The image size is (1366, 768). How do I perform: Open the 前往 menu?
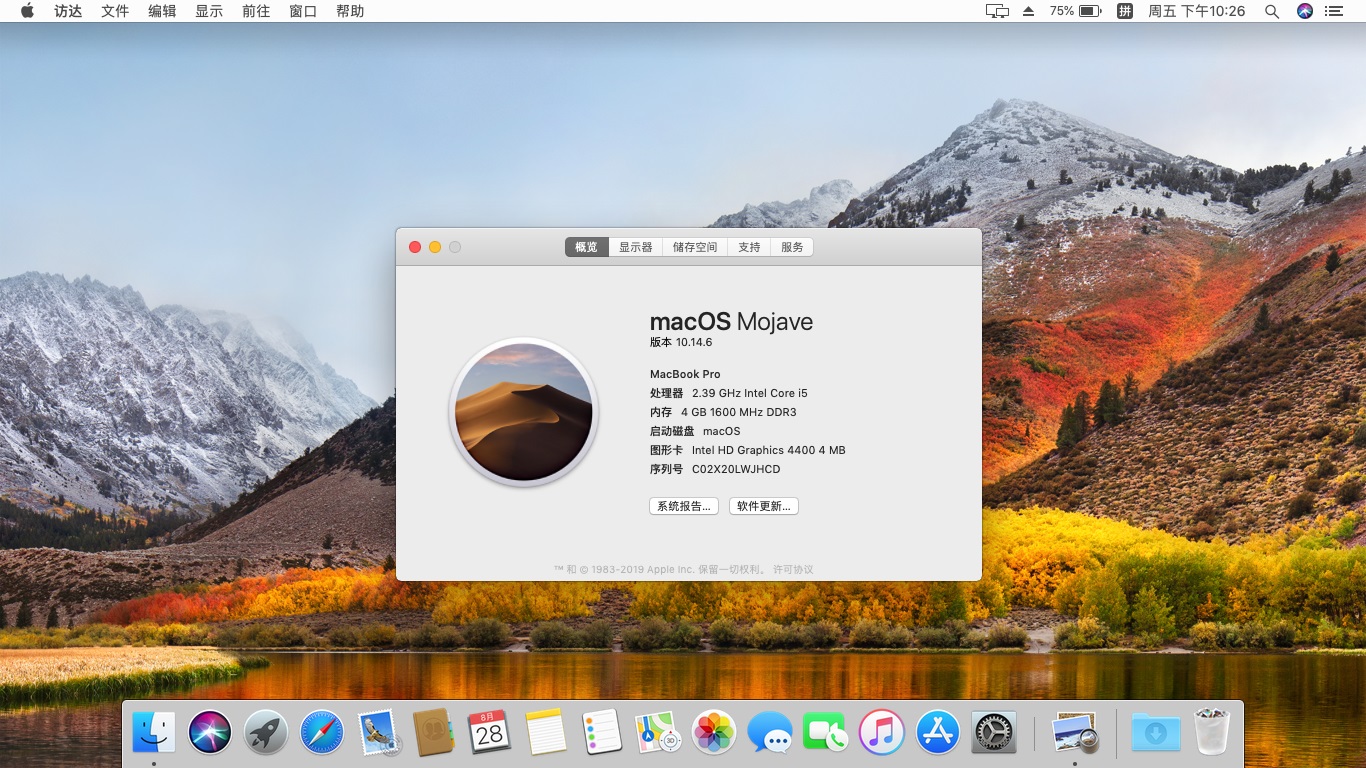(256, 11)
